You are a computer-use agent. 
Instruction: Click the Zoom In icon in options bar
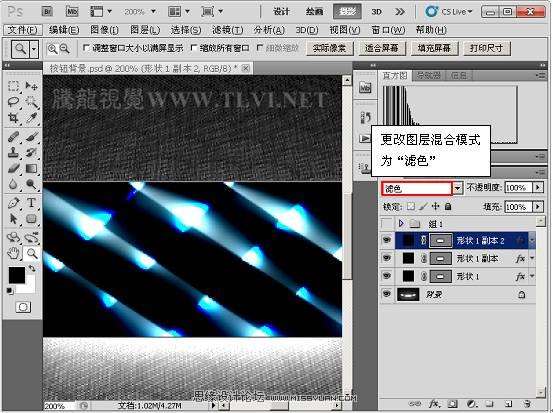[53, 49]
